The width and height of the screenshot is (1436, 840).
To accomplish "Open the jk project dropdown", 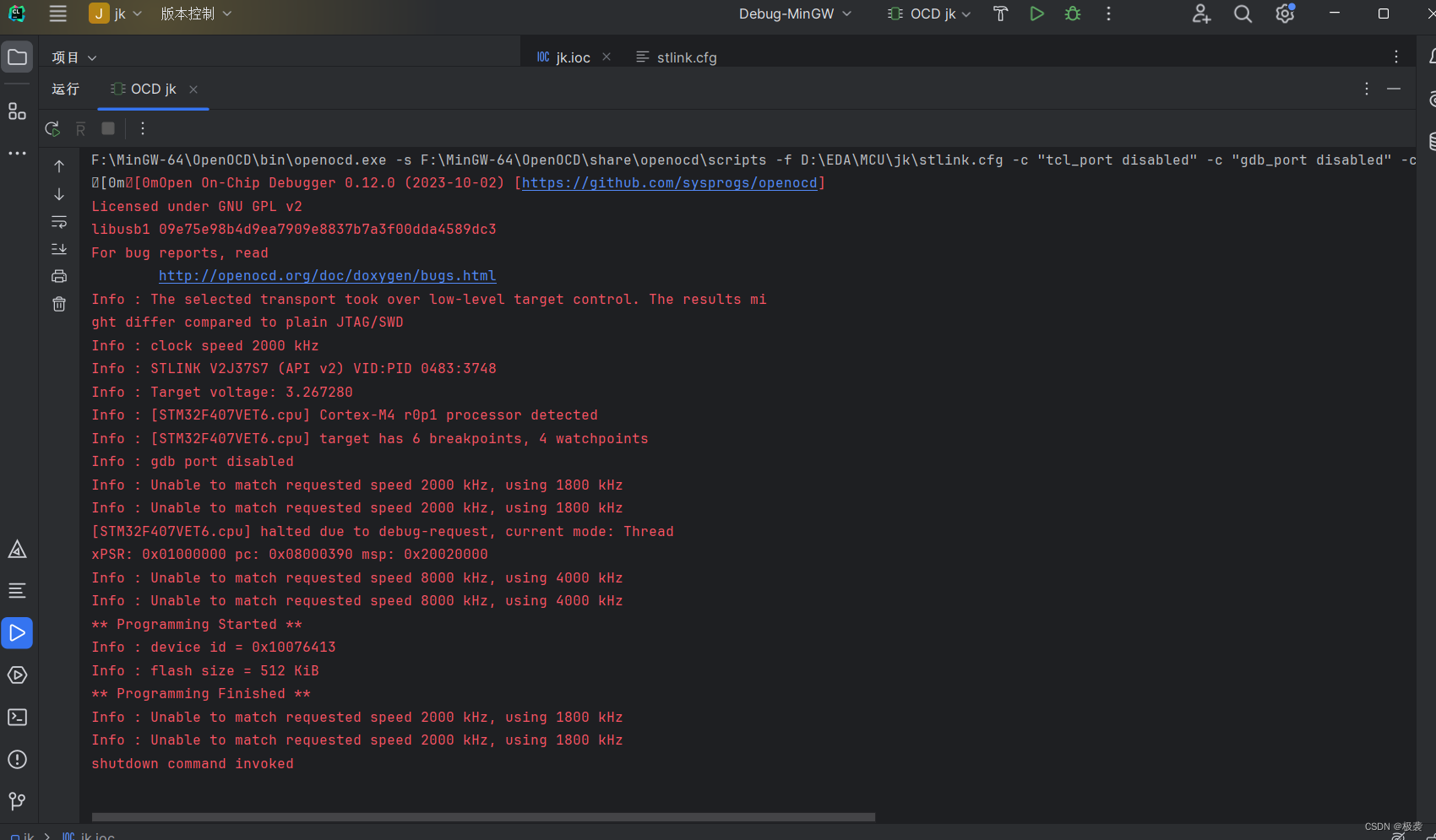I will point(116,14).
